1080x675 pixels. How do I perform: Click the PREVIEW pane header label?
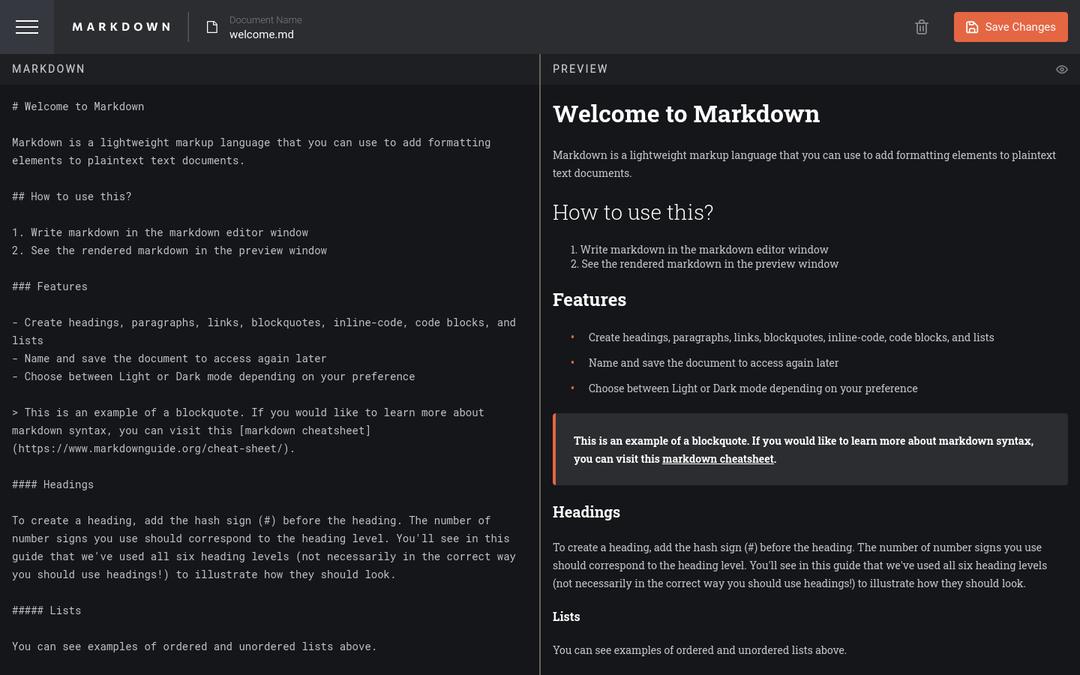[x=580, y=69]
